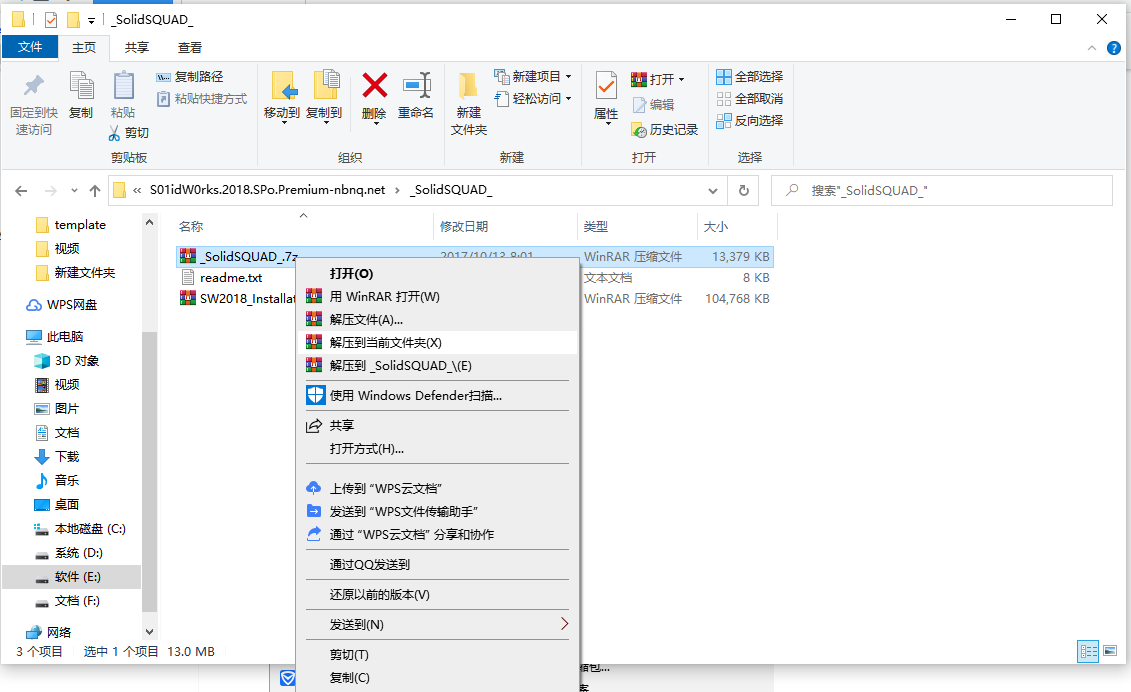Select Open with WinRAR
1131x692 pixels.
point(437,297)
